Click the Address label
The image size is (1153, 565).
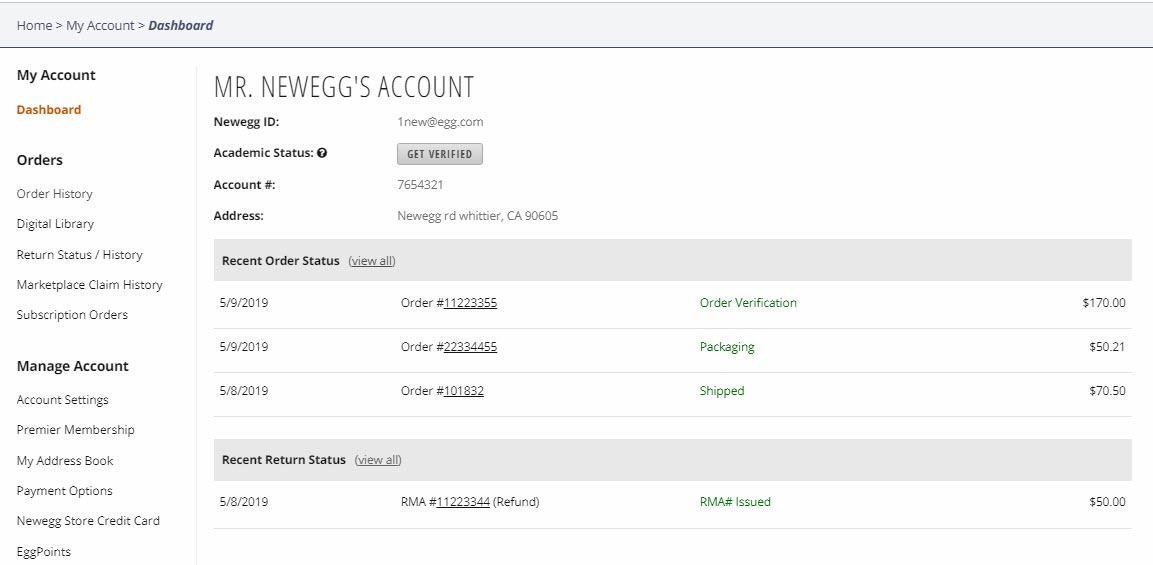click(x=238, y=216)
